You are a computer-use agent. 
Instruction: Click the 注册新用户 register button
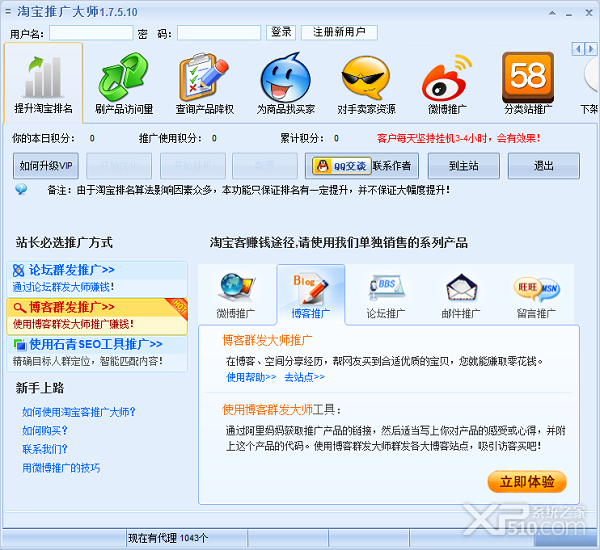point(339,32)
